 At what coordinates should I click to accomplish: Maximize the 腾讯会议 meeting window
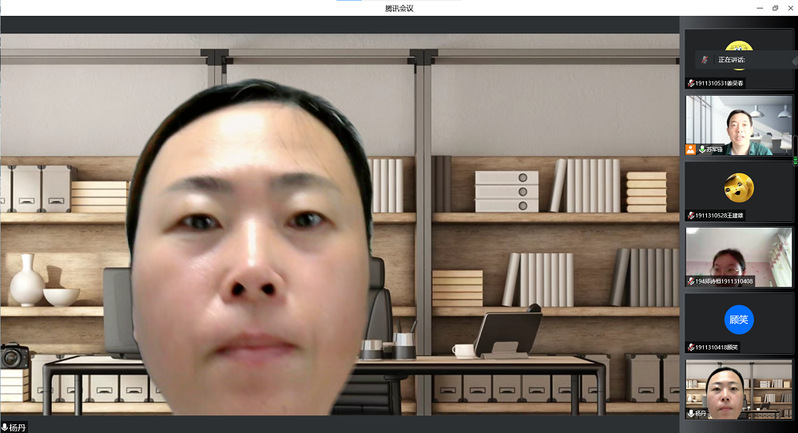(x=775, y=7)
